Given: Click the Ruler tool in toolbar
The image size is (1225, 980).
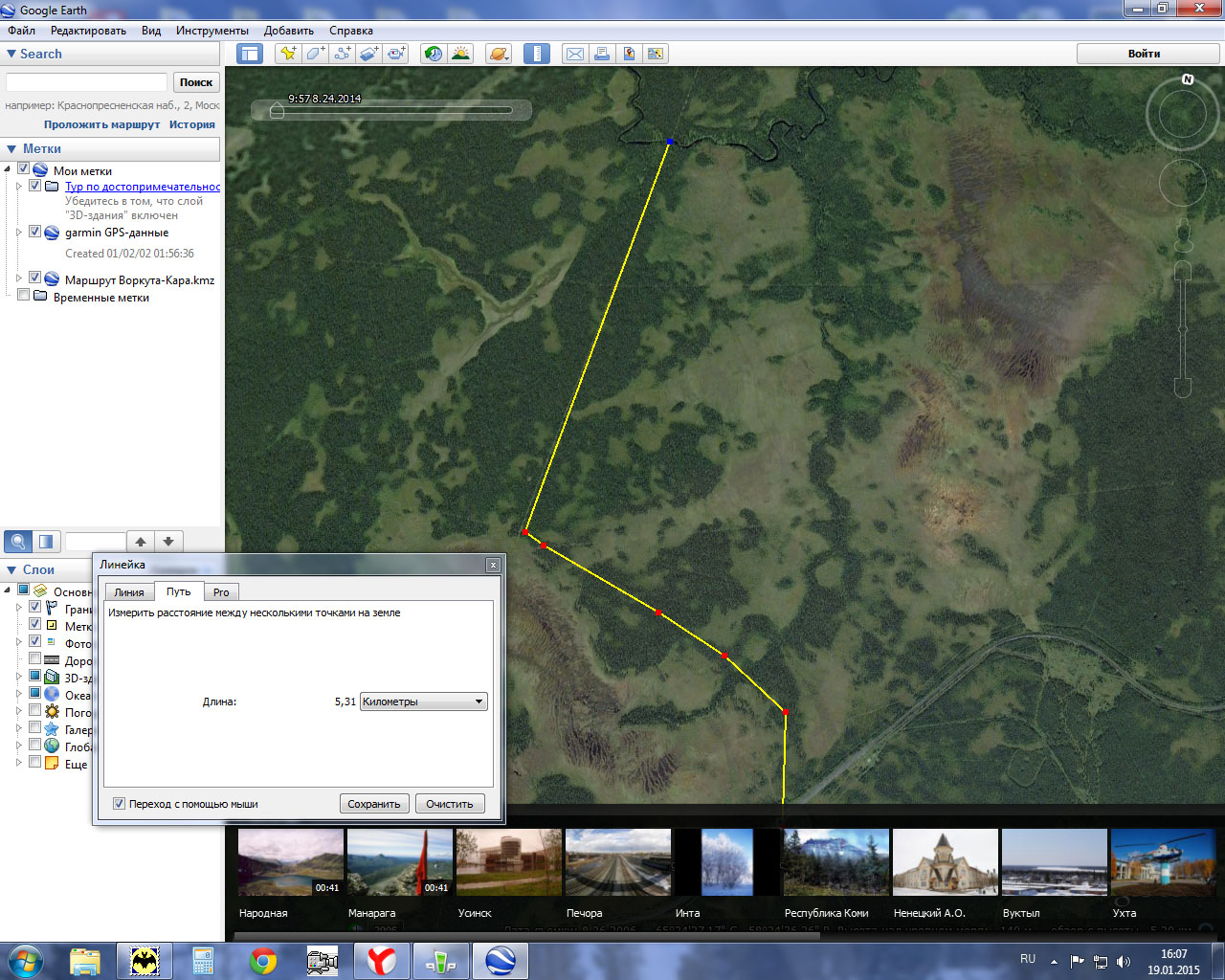Looking at the screenshot, I should [x=537, y=54].
